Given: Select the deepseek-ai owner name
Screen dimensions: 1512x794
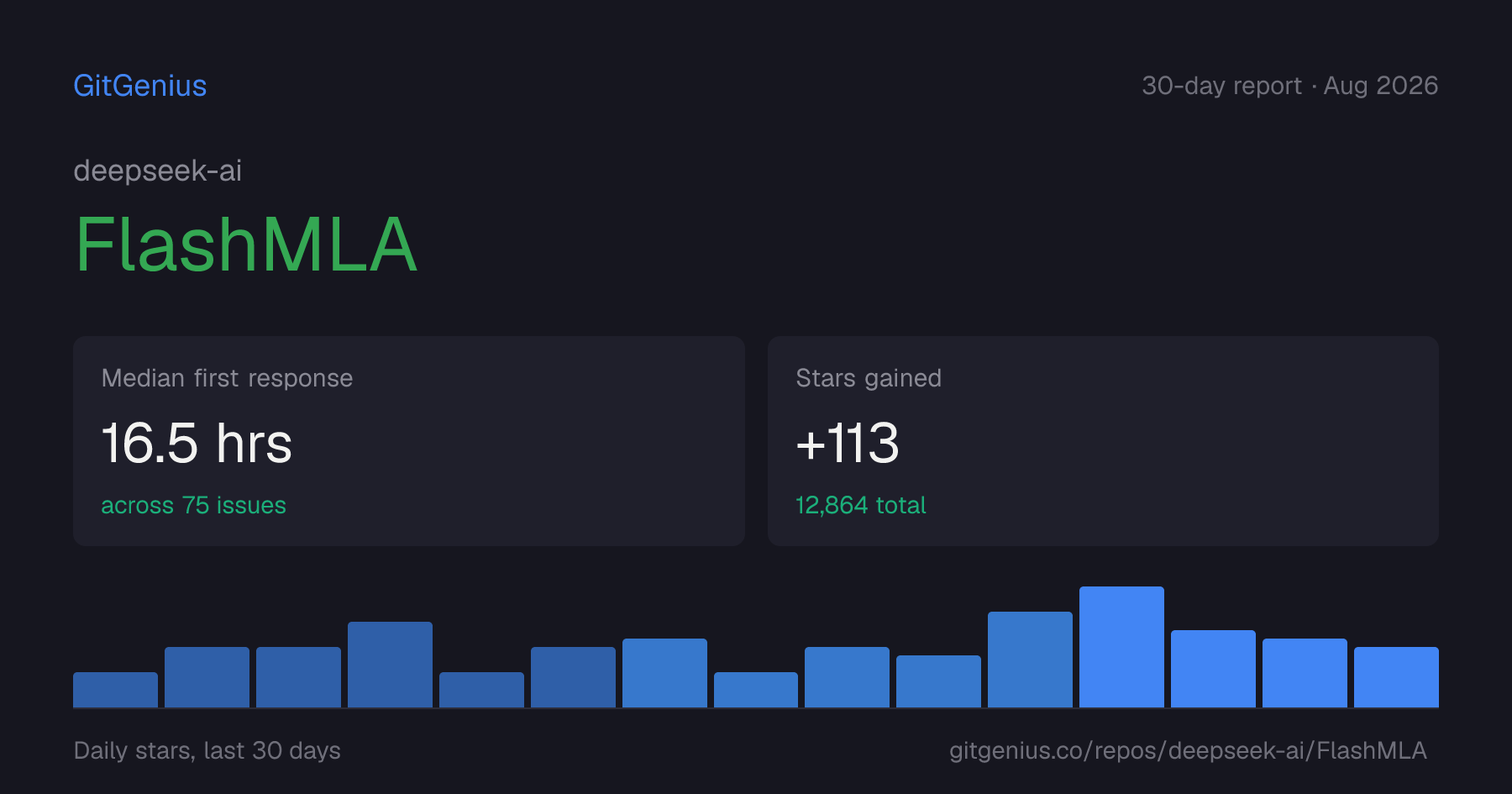Looking at the screenshot, I should (158, 171).
